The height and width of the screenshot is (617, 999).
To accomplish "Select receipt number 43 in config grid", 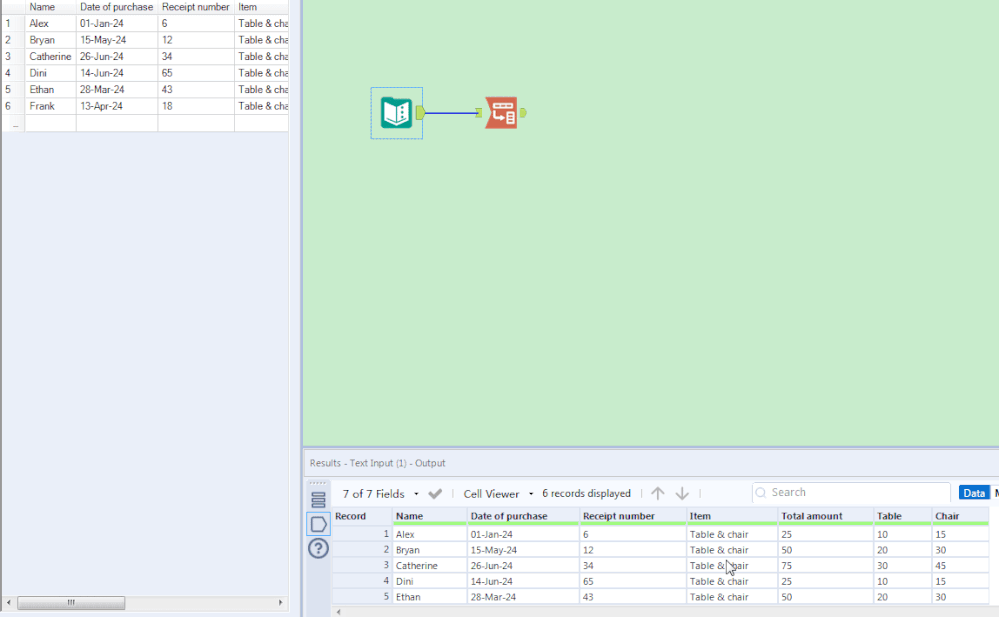I will 196,89.
